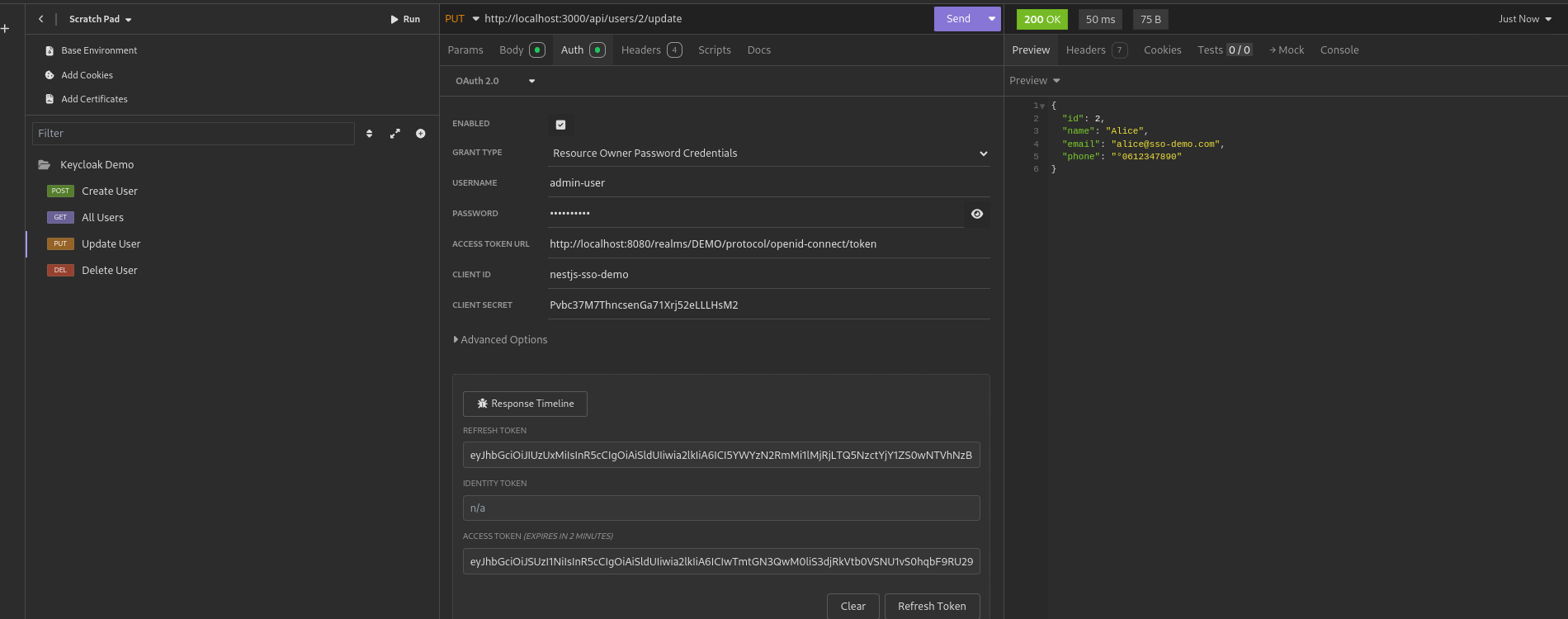This screenshot has width=1568, height=619.
Task: Click the "alice@sso-demo.com" email value
Action: 1165,144
